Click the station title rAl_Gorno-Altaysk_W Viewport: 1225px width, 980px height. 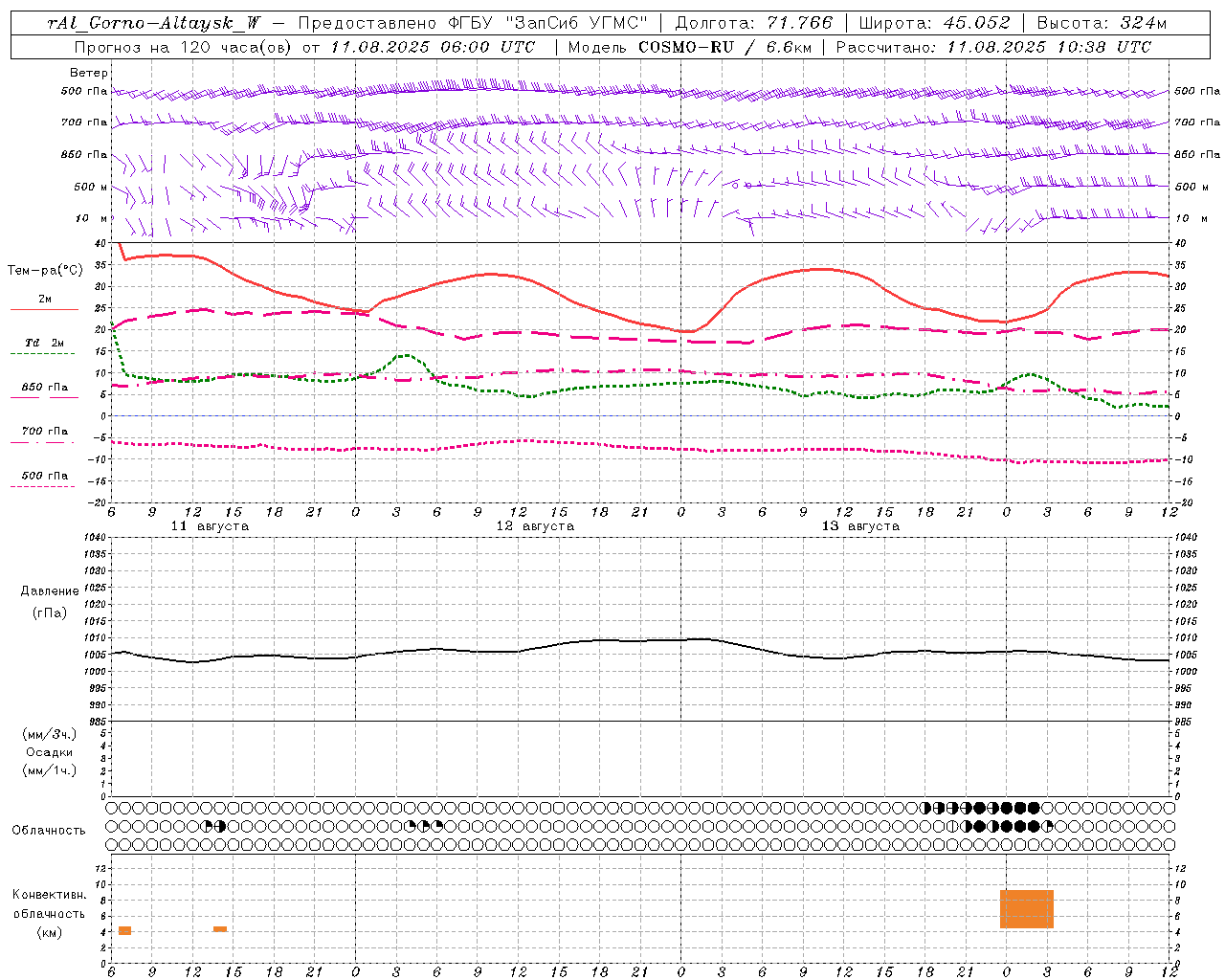pos(155,23)
